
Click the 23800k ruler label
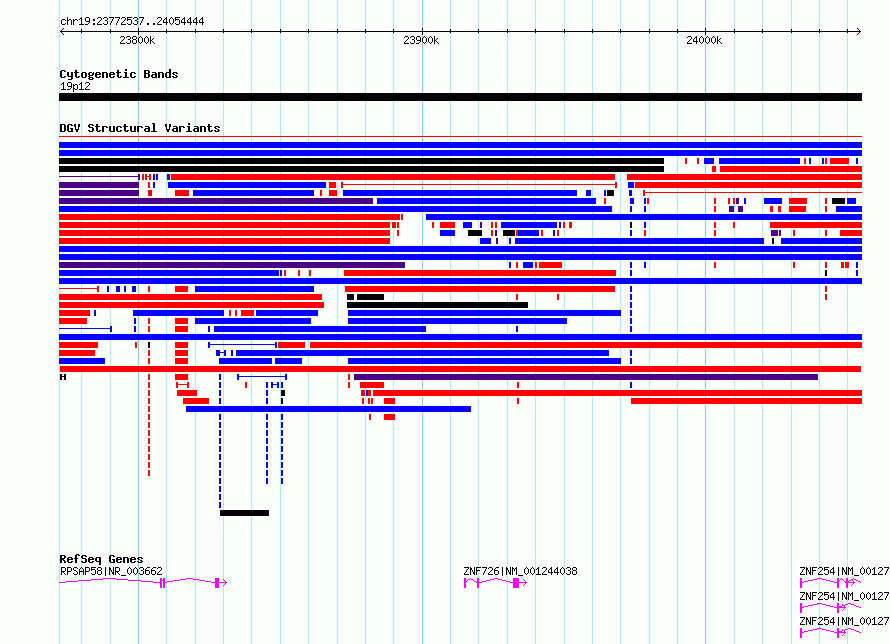point(137,40)
